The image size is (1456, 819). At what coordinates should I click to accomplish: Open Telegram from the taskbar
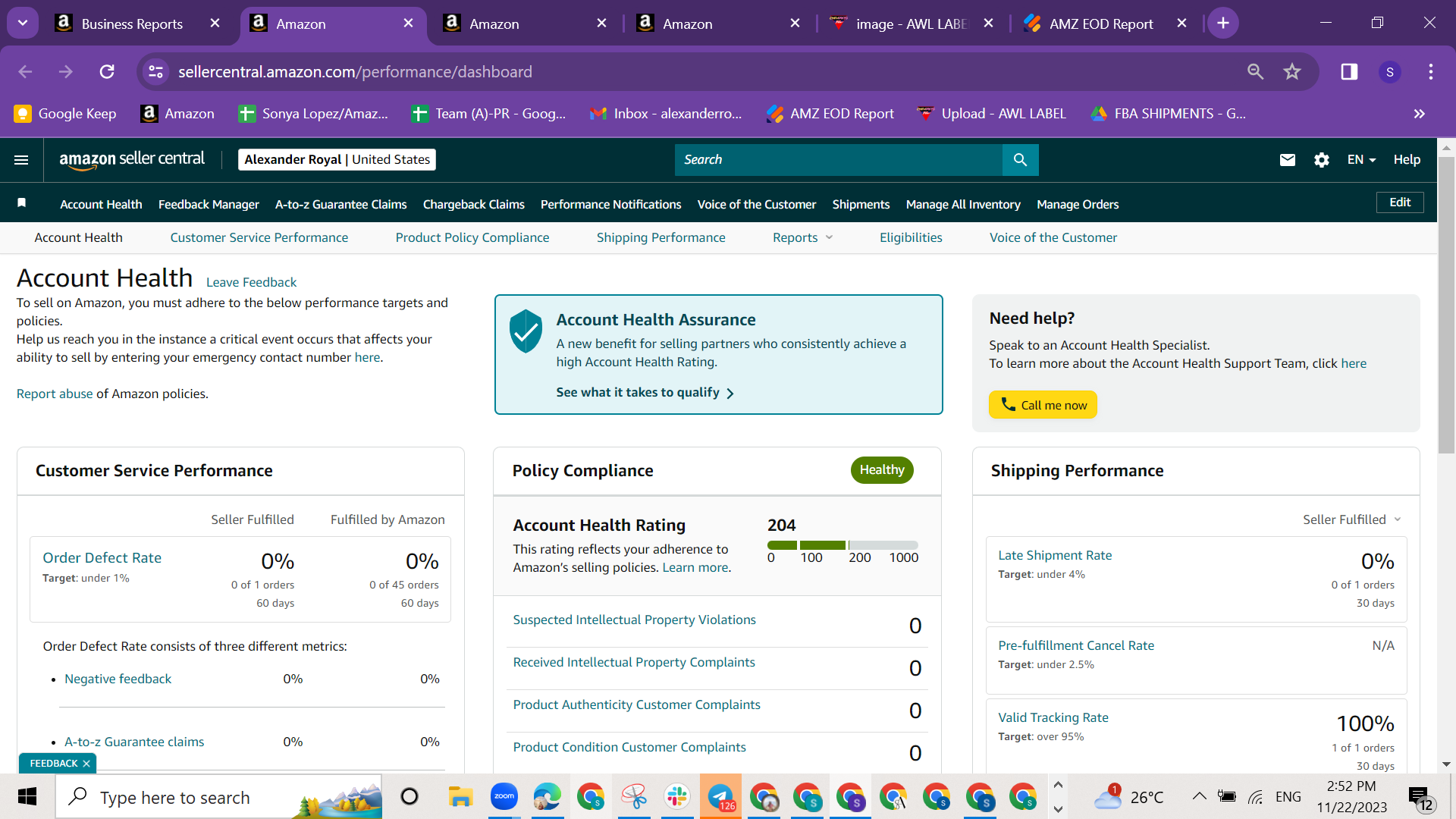pos(720,797)
